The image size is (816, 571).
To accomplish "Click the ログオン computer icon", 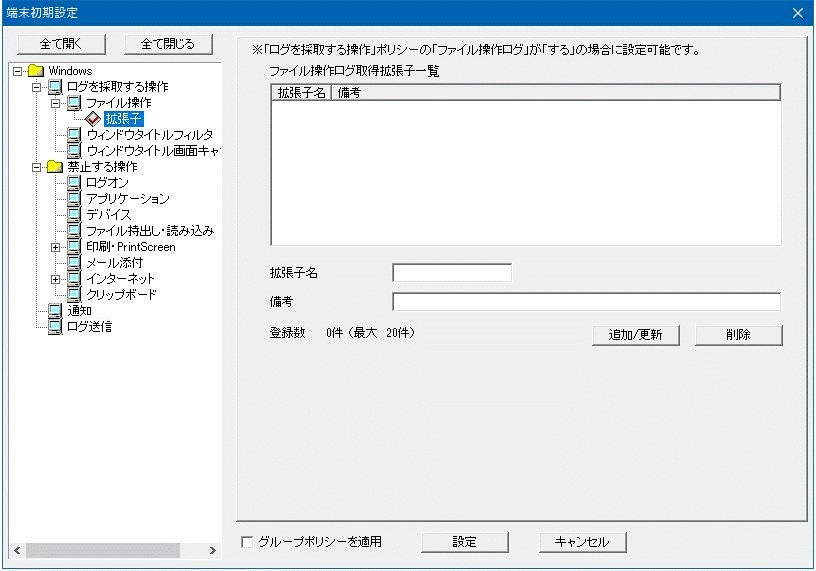I will coord(74,183).
